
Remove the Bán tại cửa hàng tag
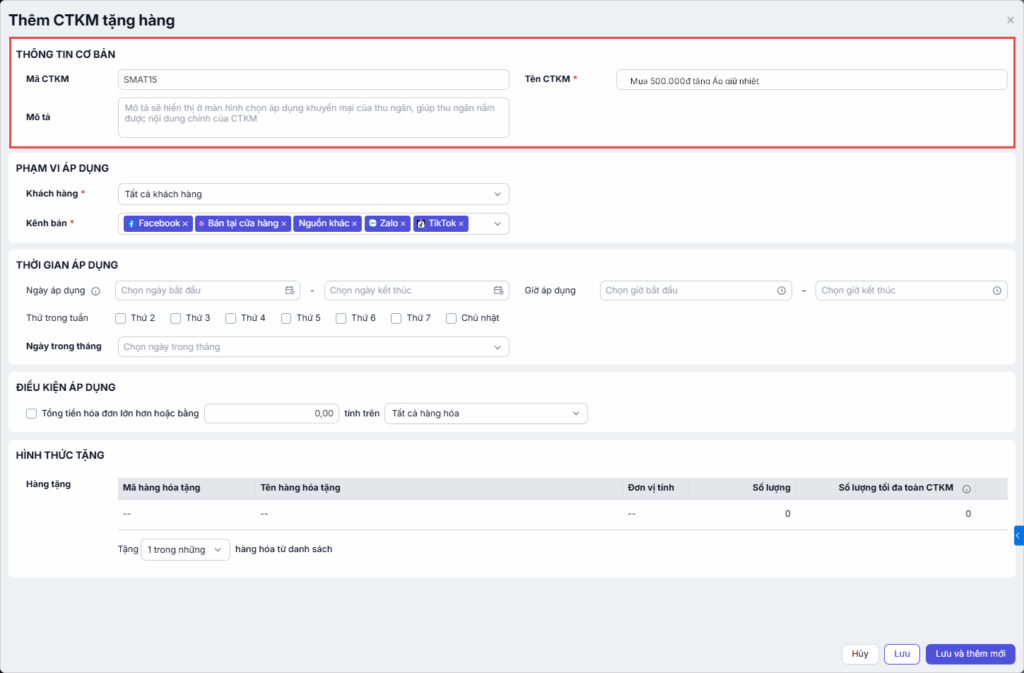point(284,224)
